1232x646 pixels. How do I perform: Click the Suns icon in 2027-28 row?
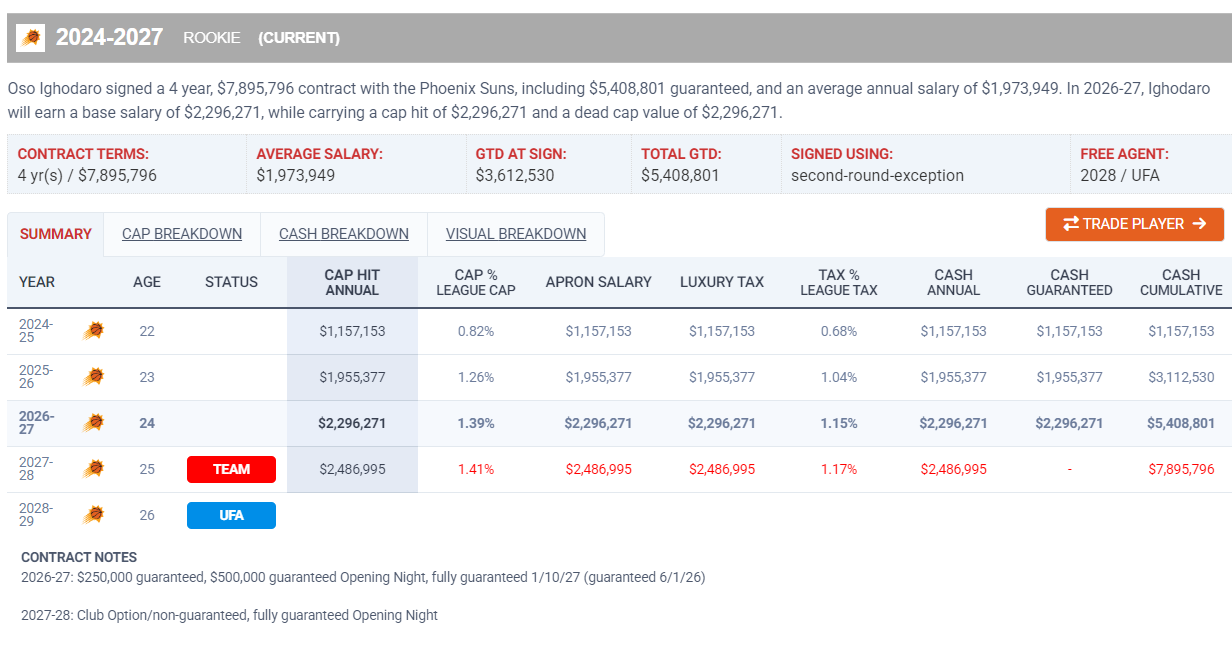click(93, 469)
